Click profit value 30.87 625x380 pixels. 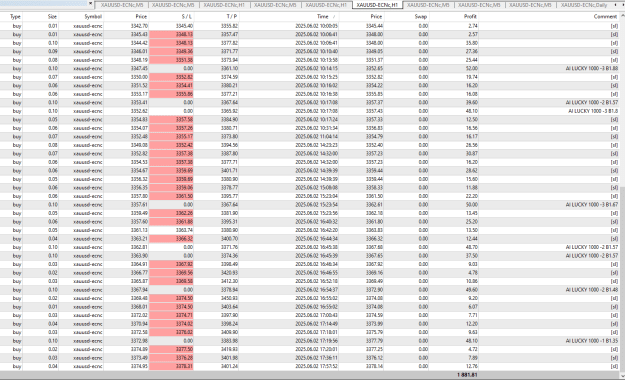(472, 154)
